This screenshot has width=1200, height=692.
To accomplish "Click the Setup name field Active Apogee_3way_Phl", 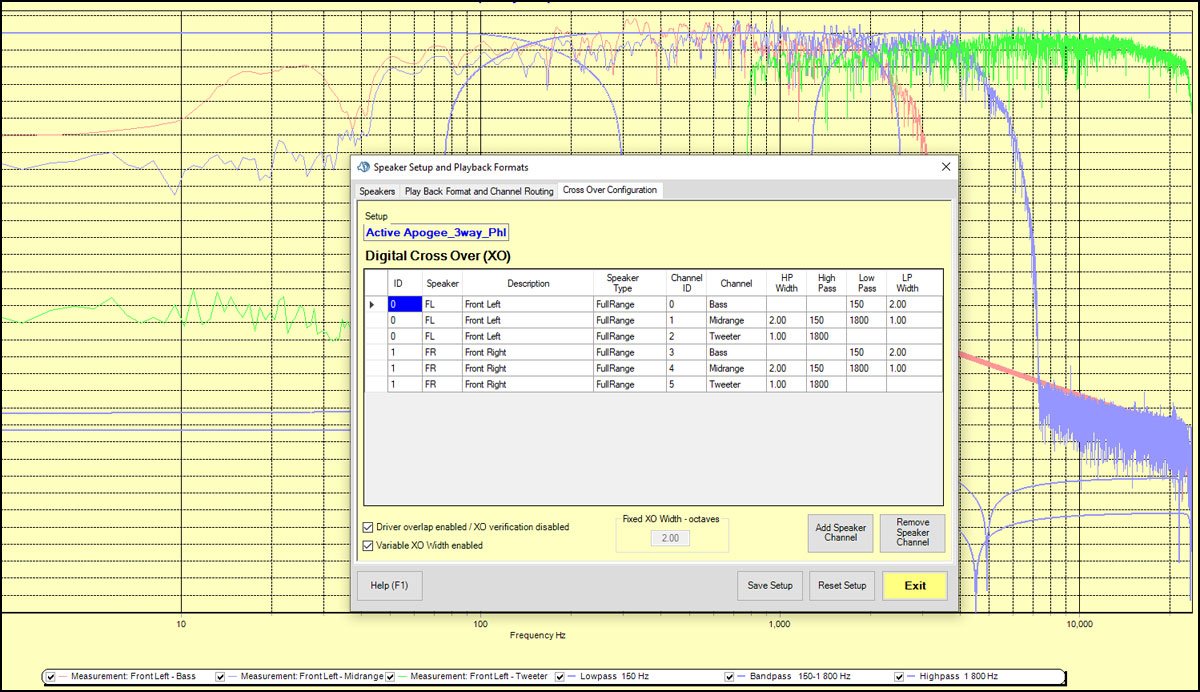I will [x=437, y=232].
